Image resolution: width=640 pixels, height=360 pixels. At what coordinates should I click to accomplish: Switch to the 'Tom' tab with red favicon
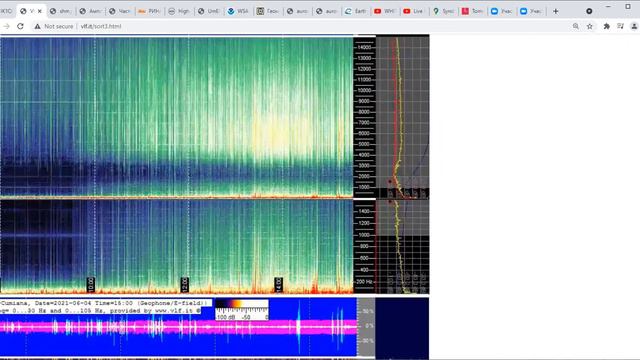click(473, 11)
